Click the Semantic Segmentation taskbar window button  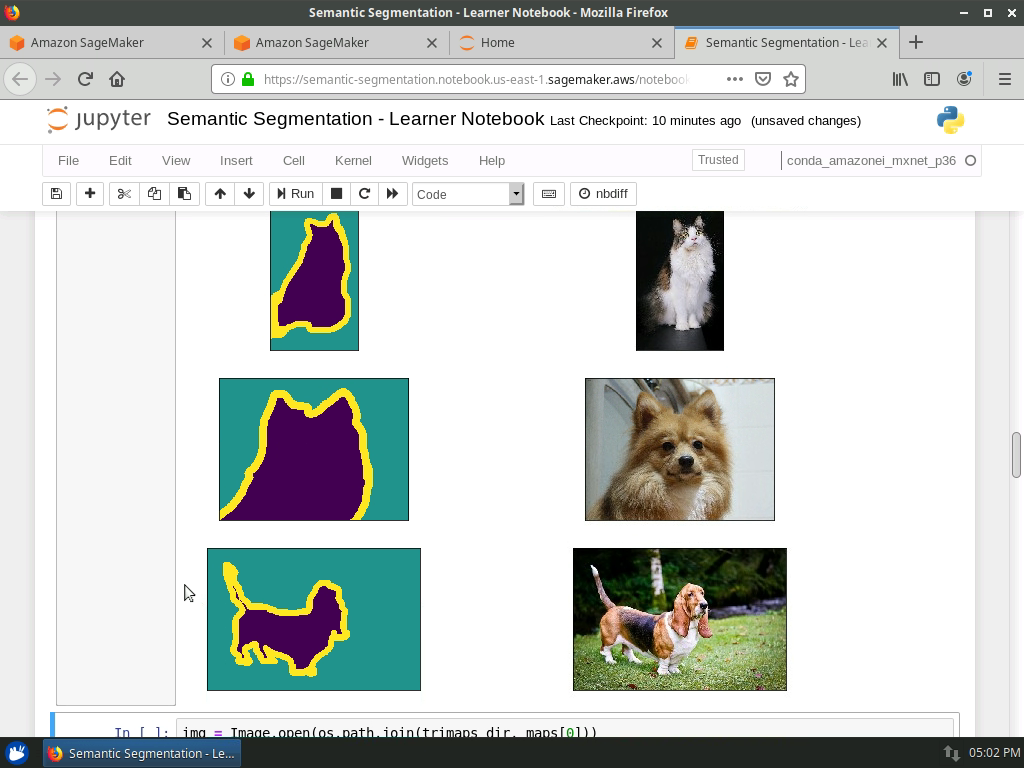(x=142, y=753)
